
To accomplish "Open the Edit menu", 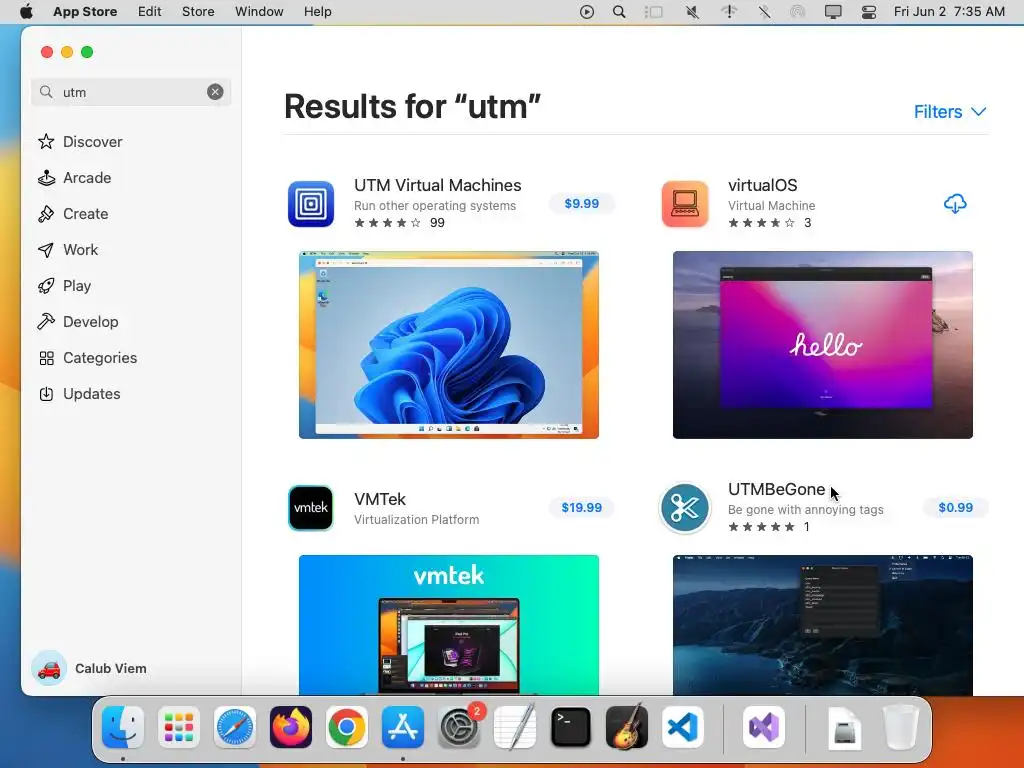I will coord(150,12).
